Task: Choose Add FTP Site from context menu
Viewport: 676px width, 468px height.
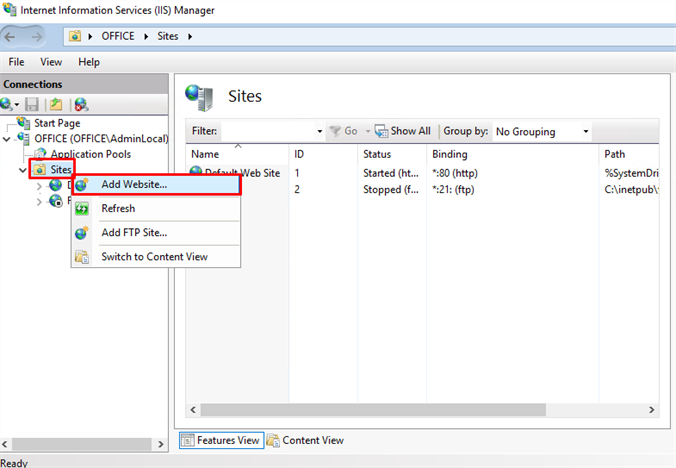Action: tap(156, 233)
